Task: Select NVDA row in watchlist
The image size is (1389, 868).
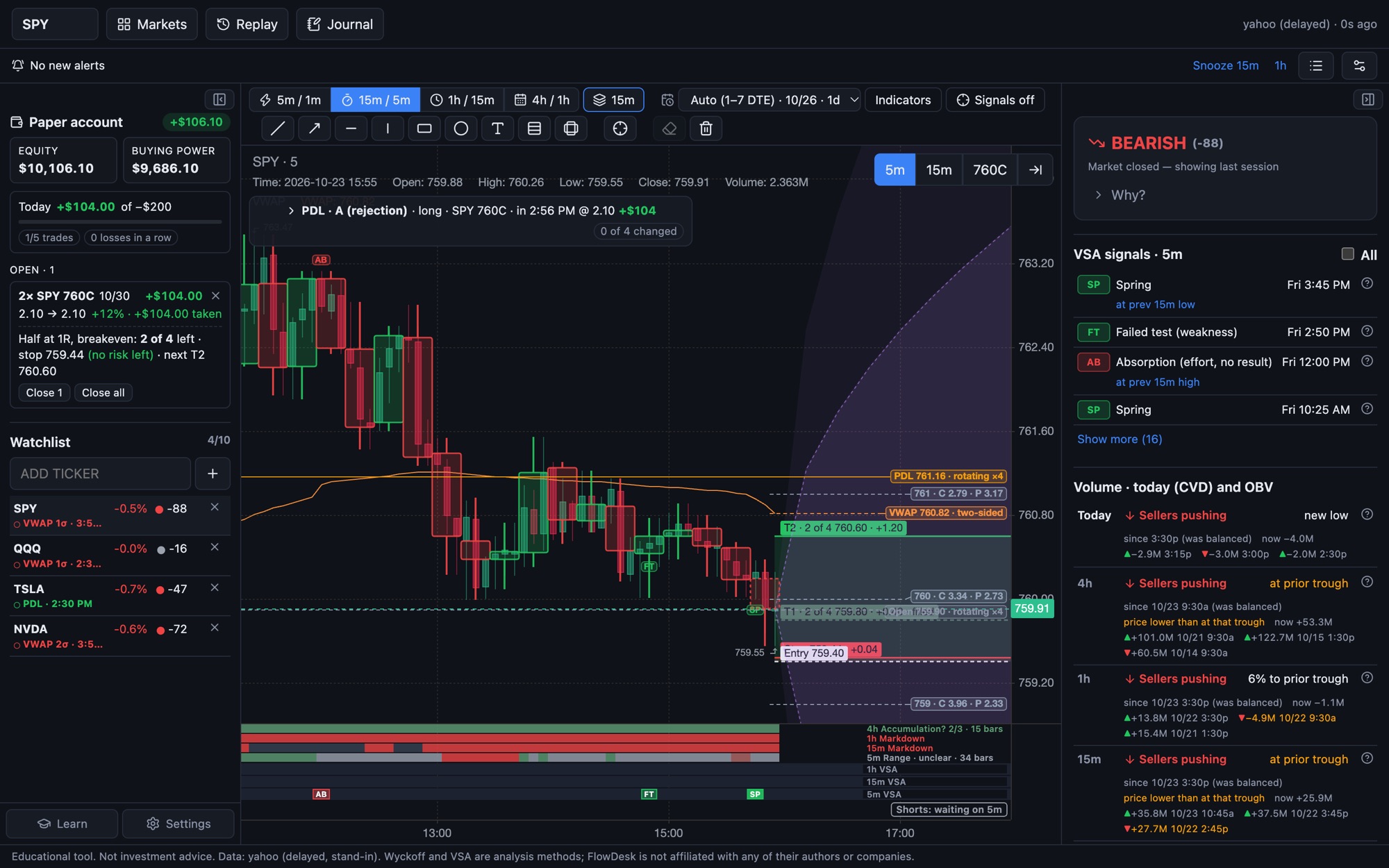Action: point(120,636)
